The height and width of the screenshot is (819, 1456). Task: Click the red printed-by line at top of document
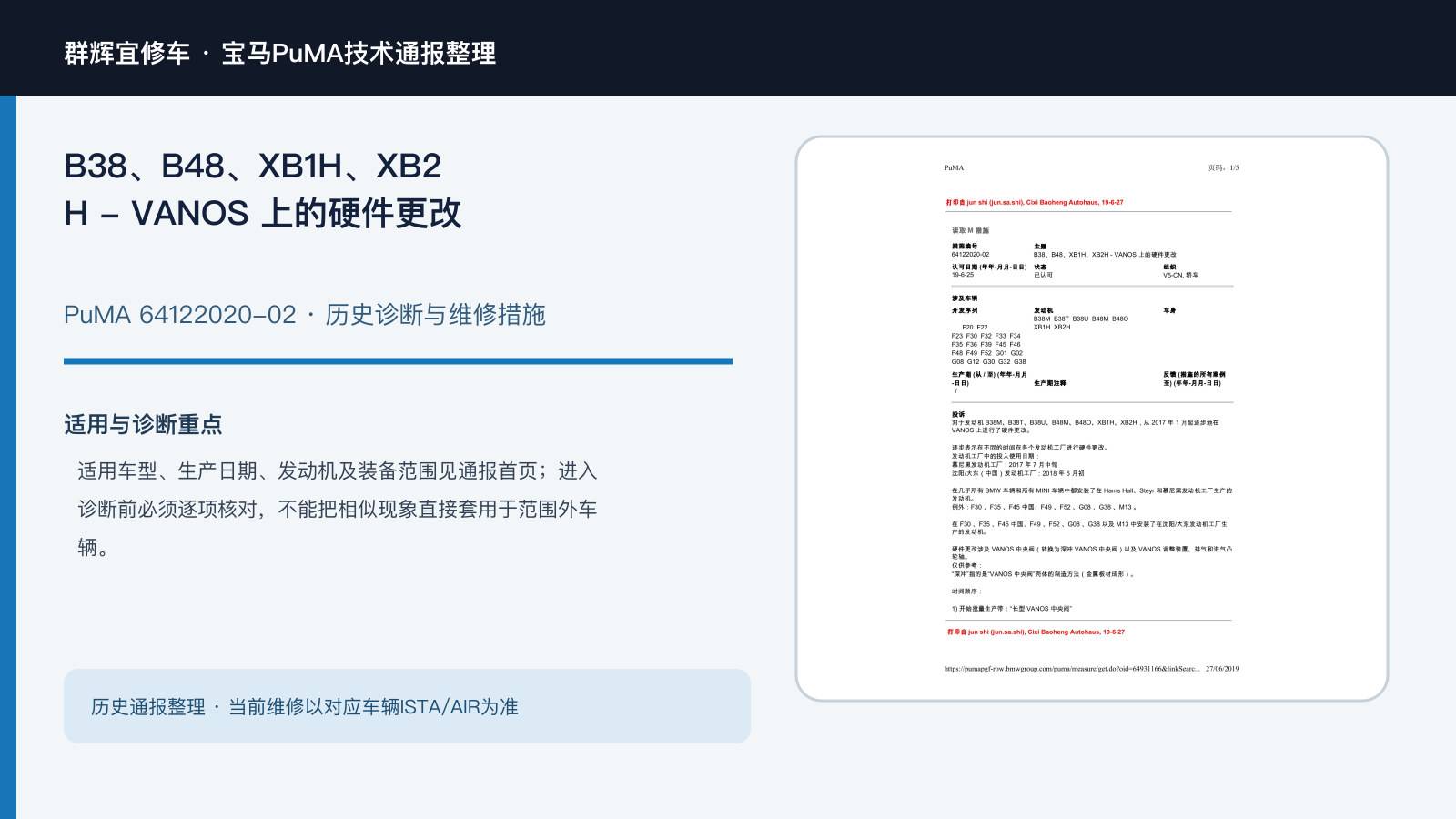1035,203
